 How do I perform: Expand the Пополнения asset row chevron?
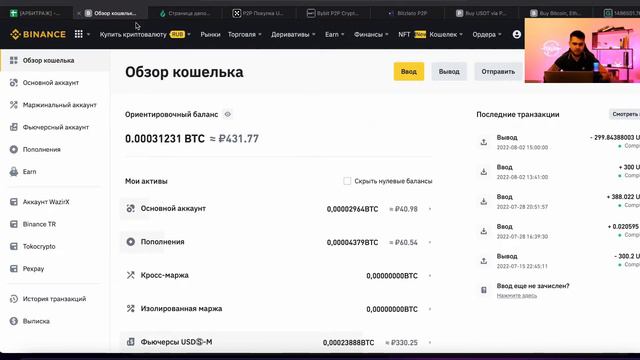430,242
